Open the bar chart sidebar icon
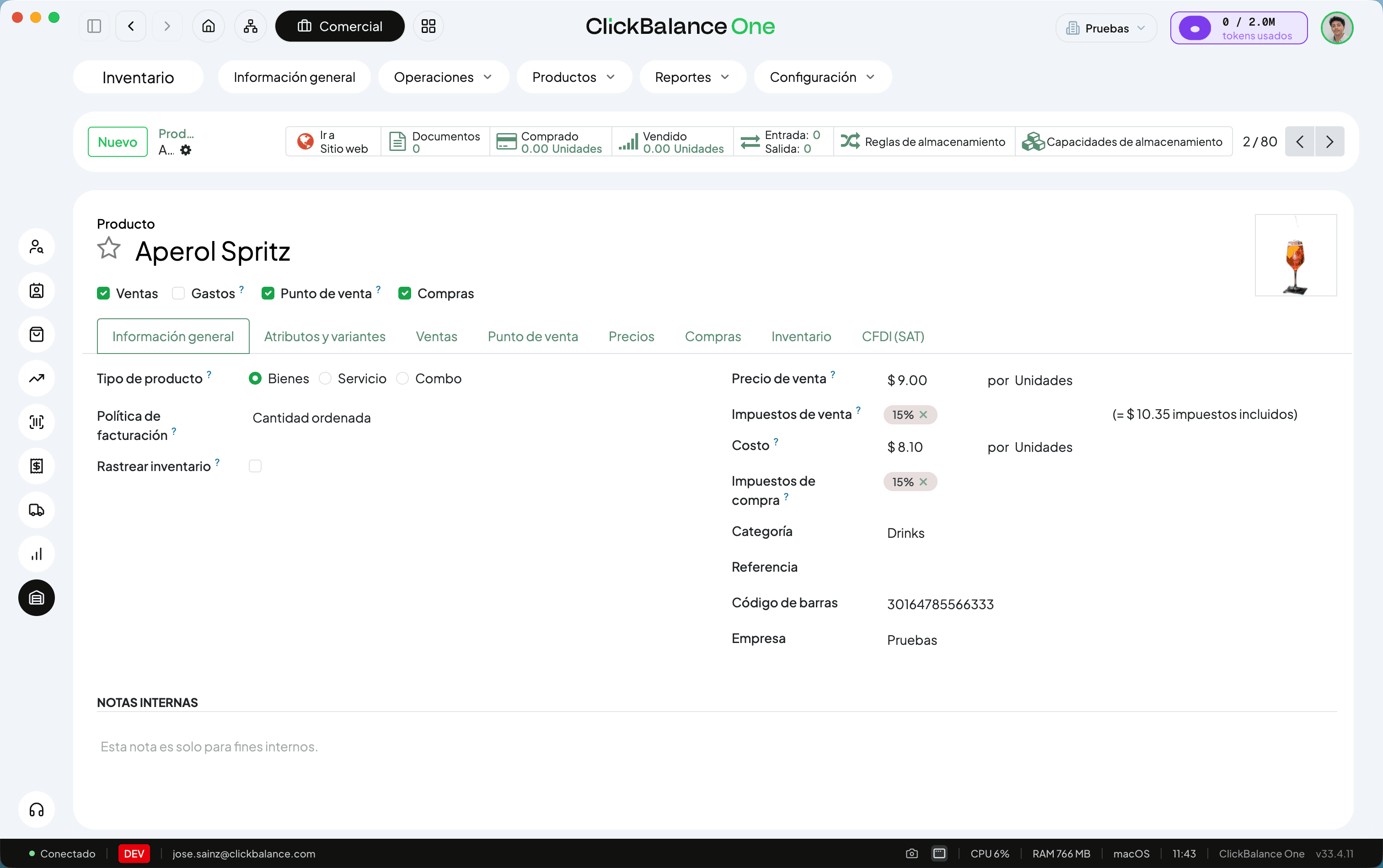This screenshot has height=868, width=1383. point(37,554)
